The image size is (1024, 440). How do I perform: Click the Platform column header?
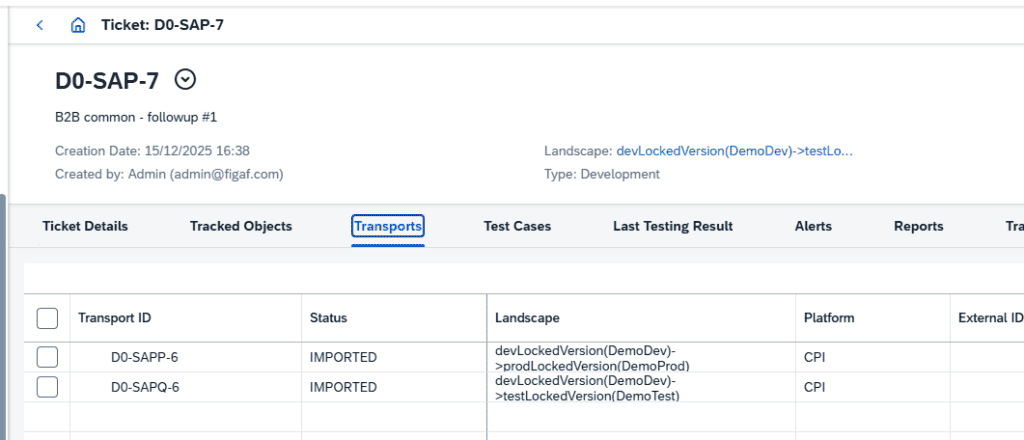point(872,318)
